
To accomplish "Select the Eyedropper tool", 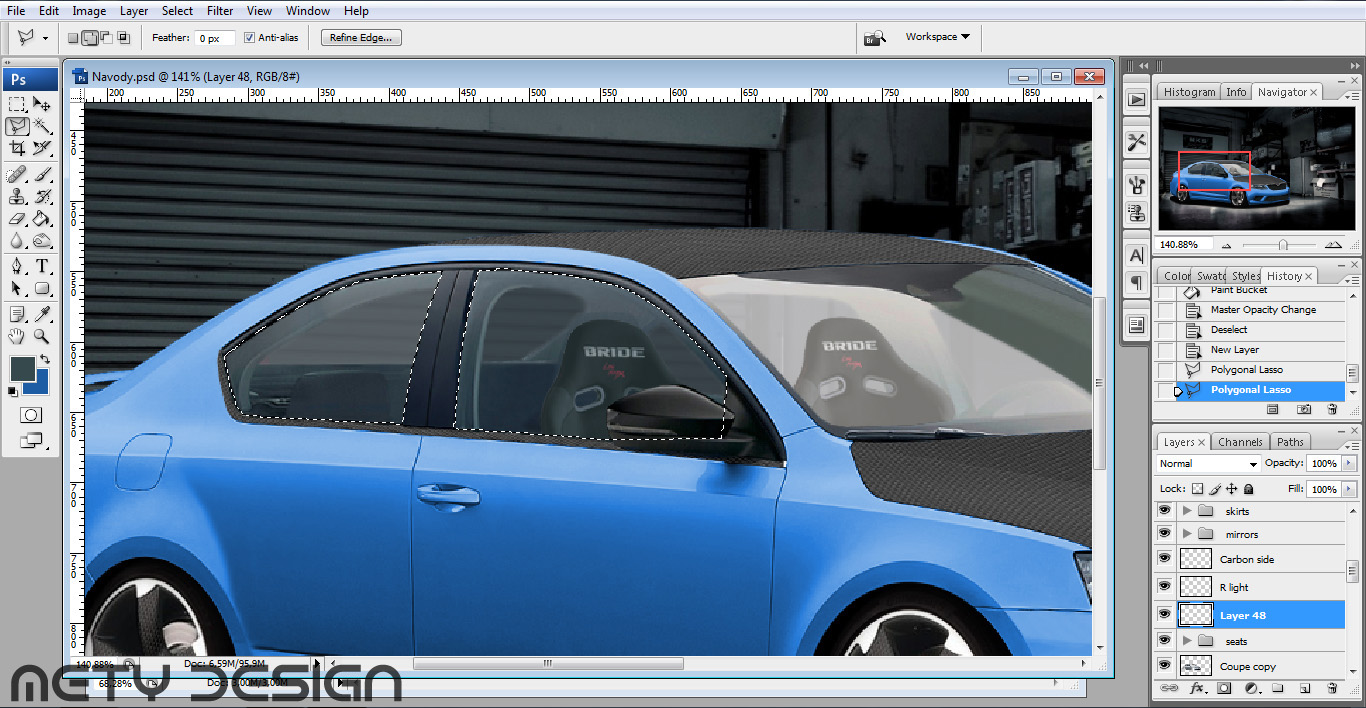I will 42,315.
